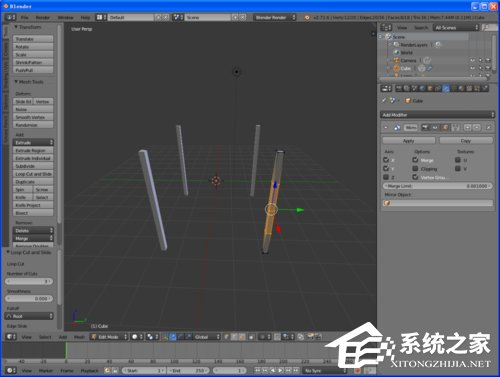This screenshot has width=500, height=377.
Task: Click the Loop Cut and Slide button
Action: [x=33, y=174]
